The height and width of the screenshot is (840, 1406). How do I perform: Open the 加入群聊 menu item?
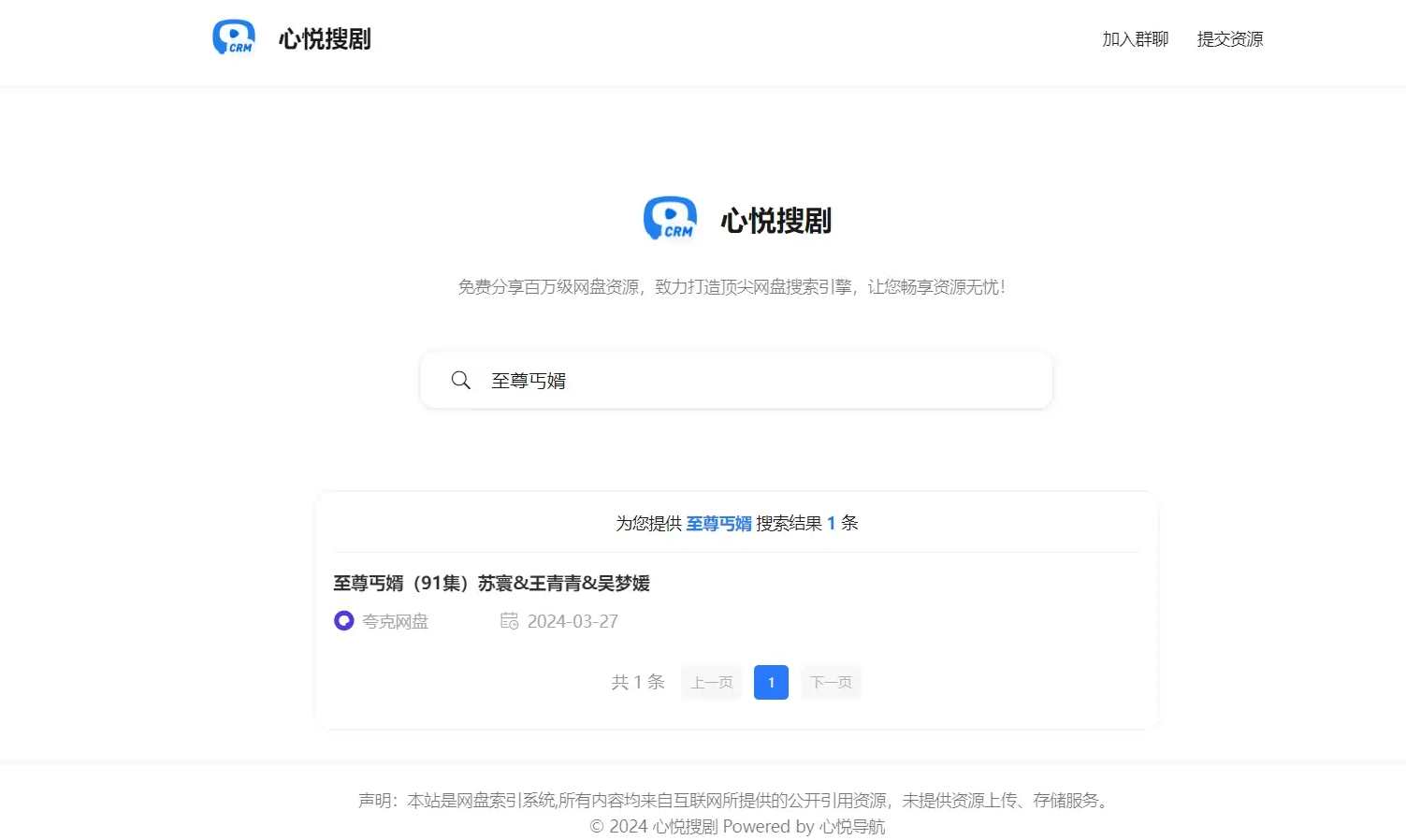tap(1135, 39)
